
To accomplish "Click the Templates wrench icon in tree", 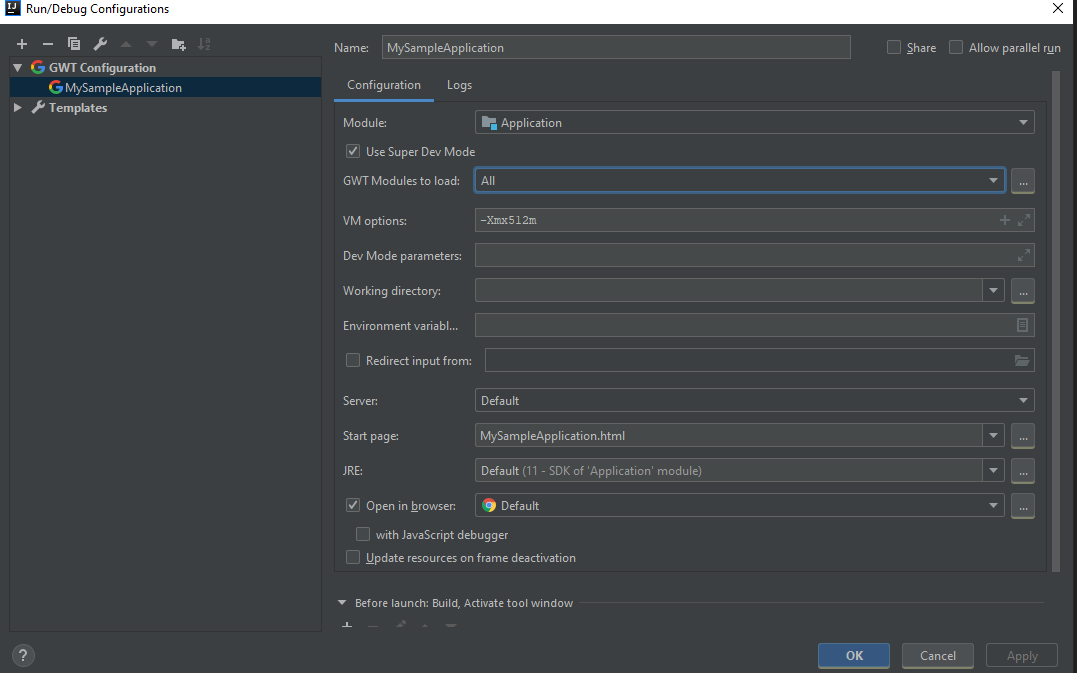I will click(38, 107).
